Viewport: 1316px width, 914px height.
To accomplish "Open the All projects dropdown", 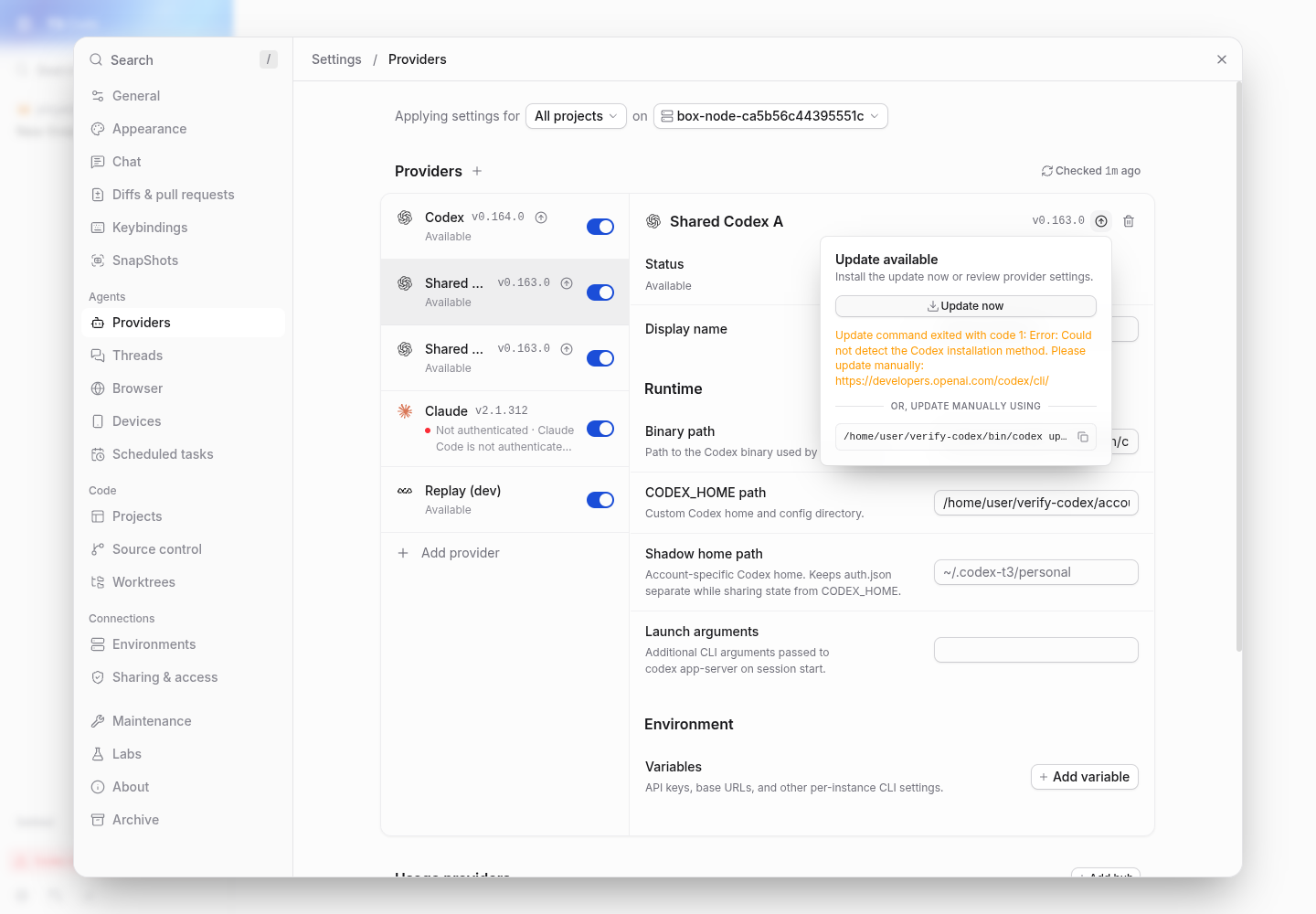I will pos(576,116).
